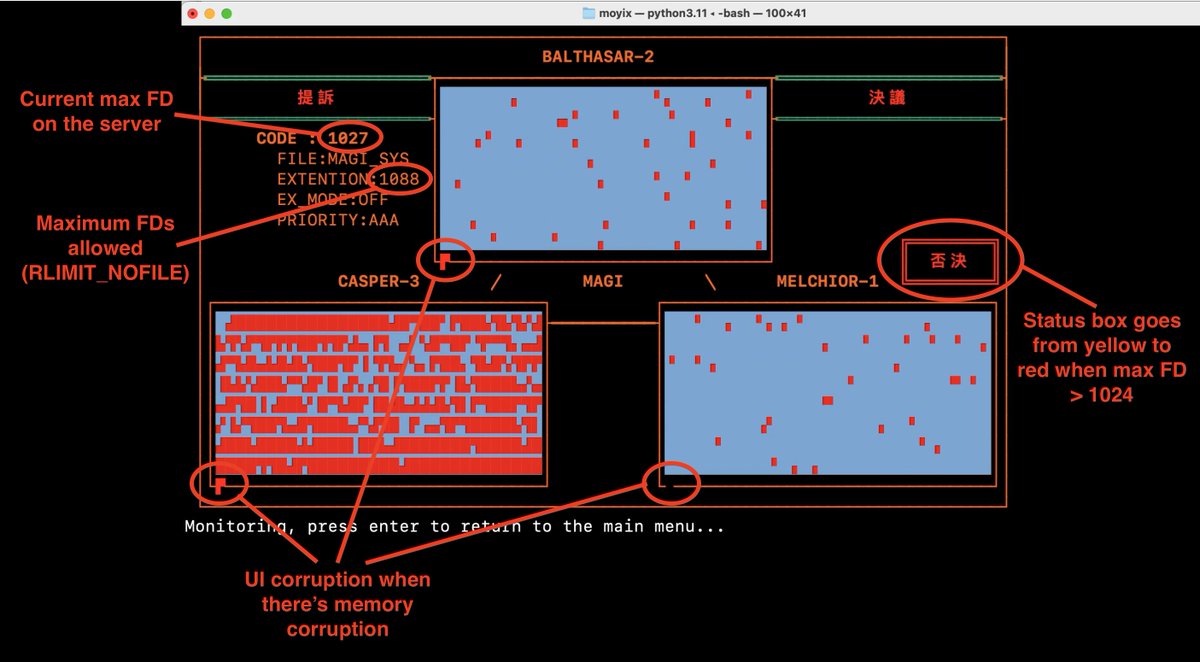Click the Monitoring press enter prompt line

click(x=454, y=526)
